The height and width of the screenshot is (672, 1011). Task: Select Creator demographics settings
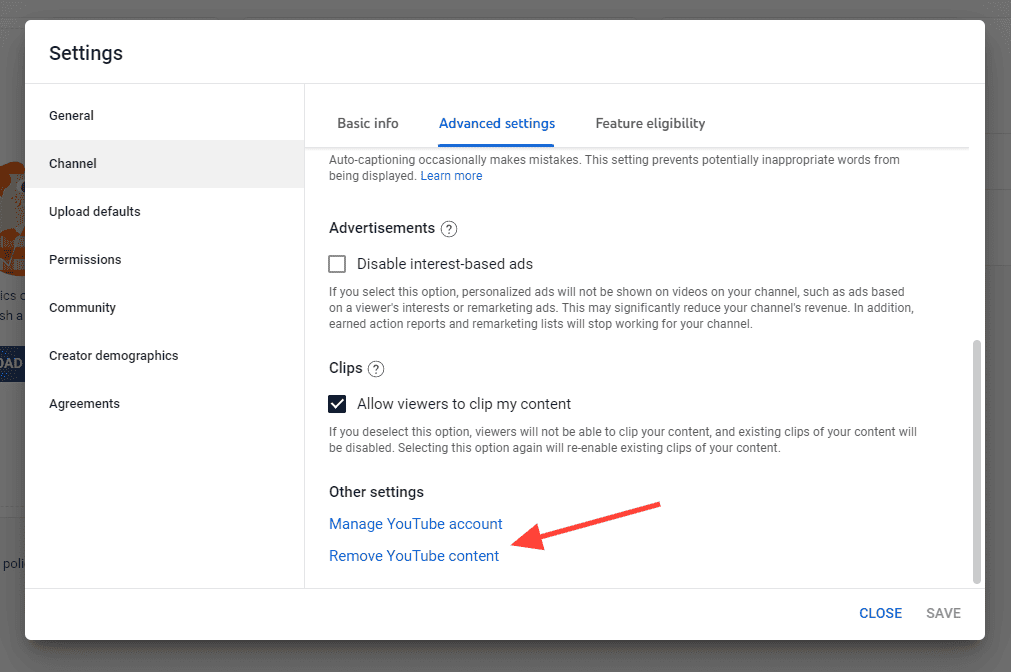(x=113, y=355)
